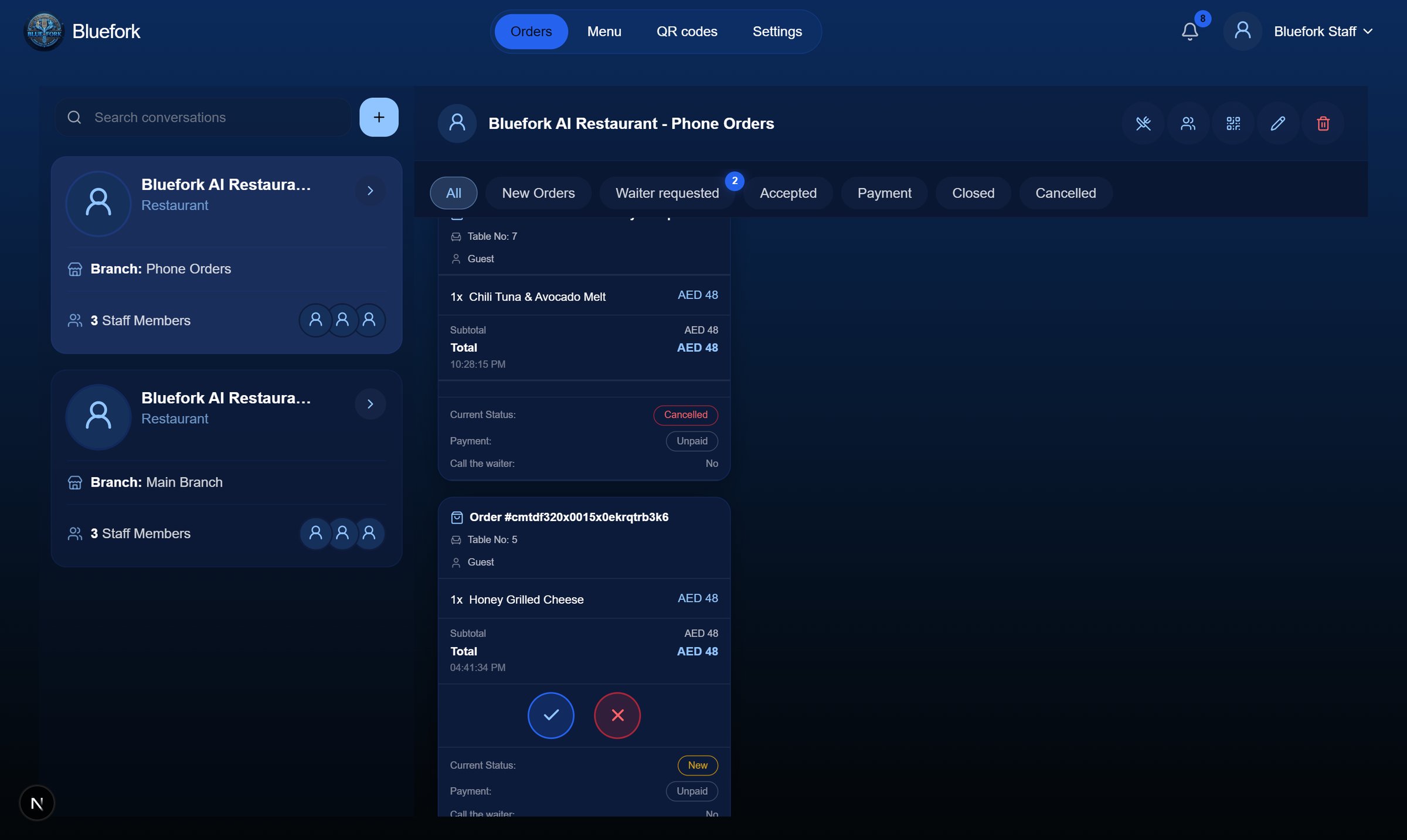Click the notification count badge 8
Screen dimensions: 1407x840
[x=1202, y=19]
